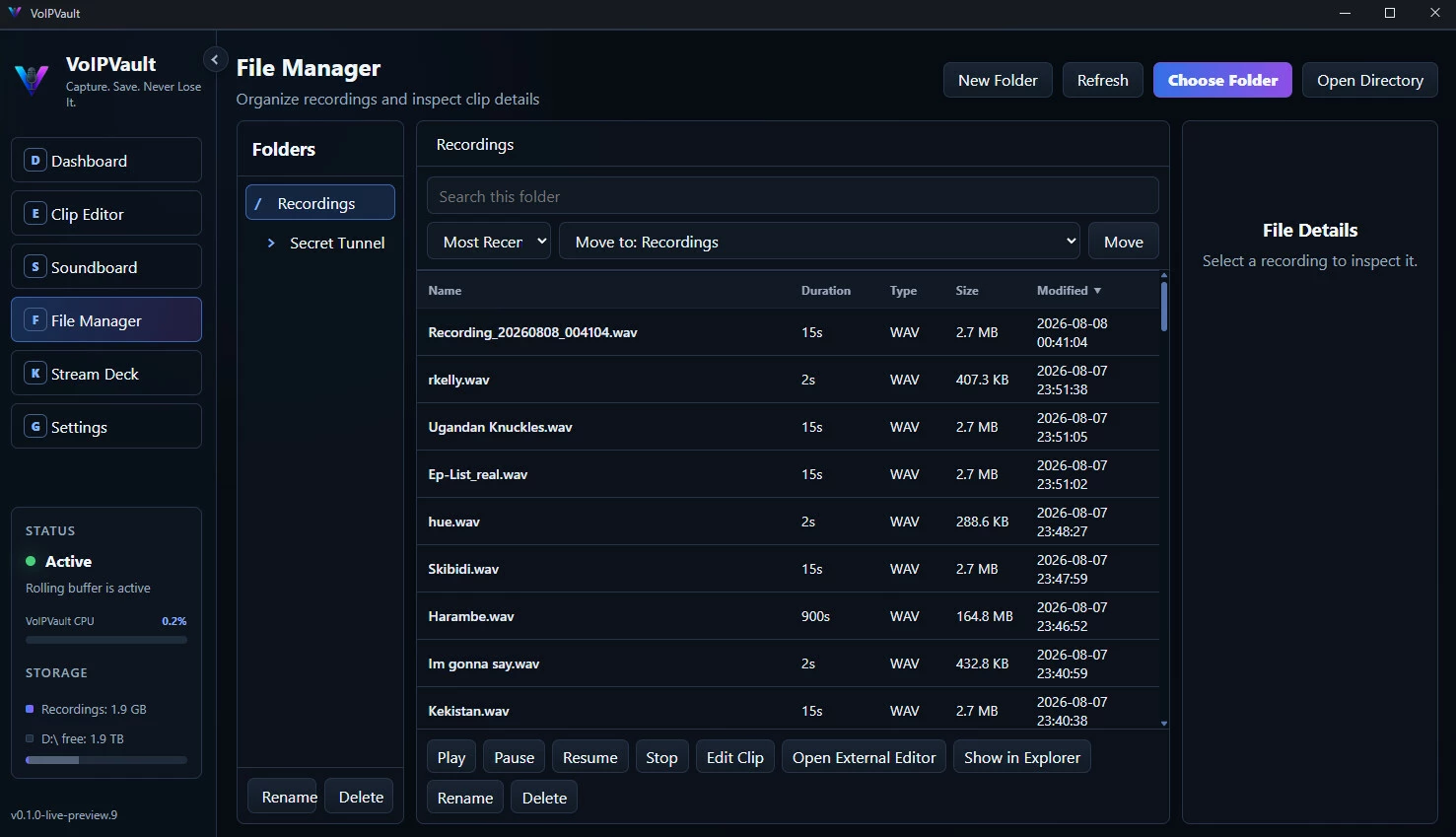
Task: Click the Clip Editor E badge icon
Action: click(x=35, y=213)
